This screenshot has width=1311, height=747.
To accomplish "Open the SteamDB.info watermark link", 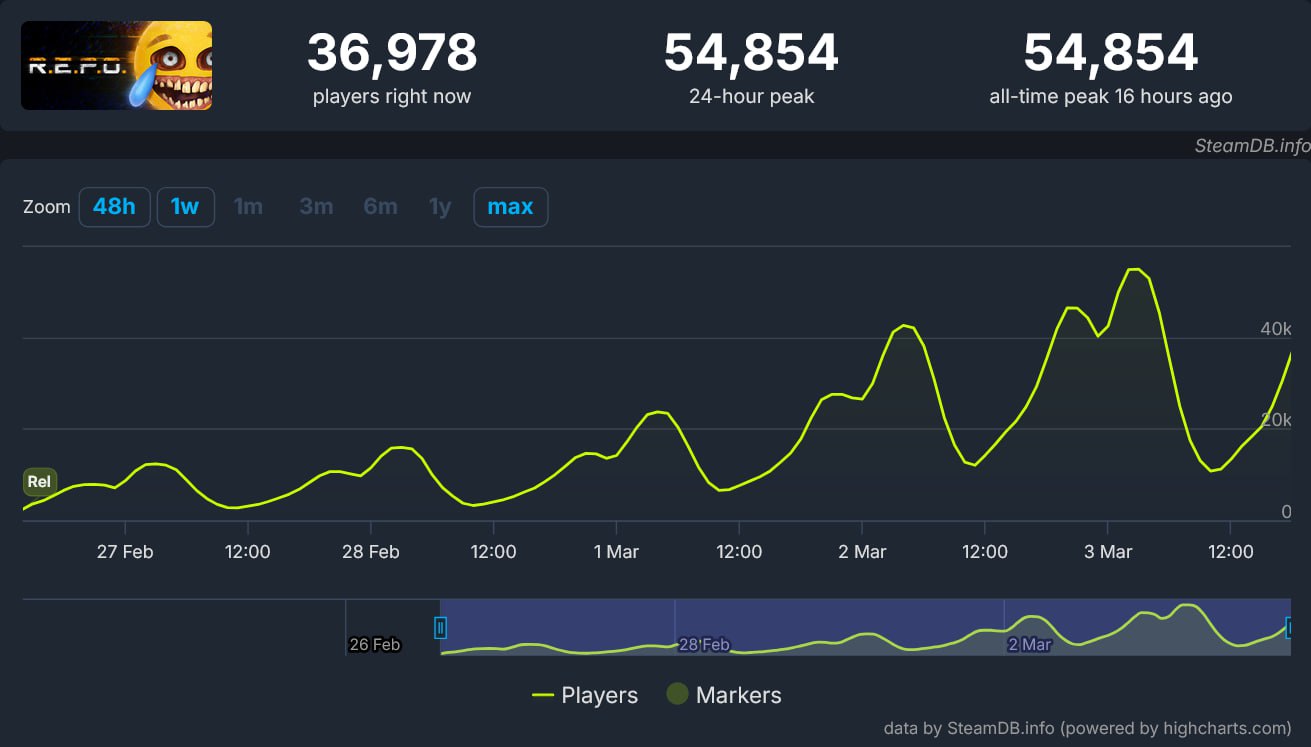I will (1251, 146).
